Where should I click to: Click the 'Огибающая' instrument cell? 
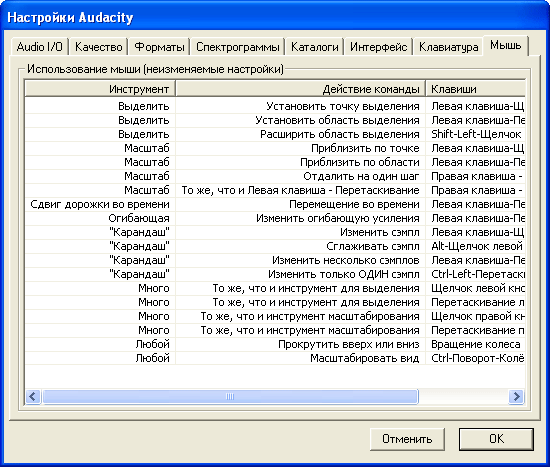click(100, 218)
